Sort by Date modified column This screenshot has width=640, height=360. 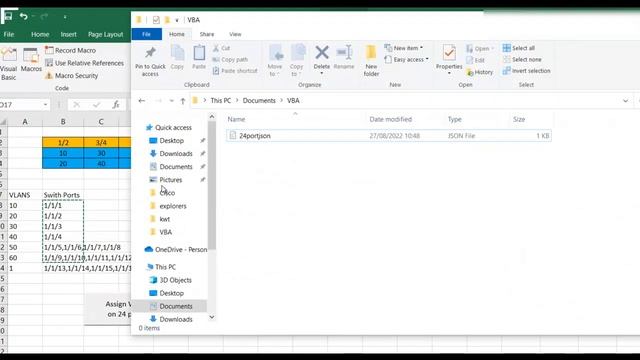391,119
